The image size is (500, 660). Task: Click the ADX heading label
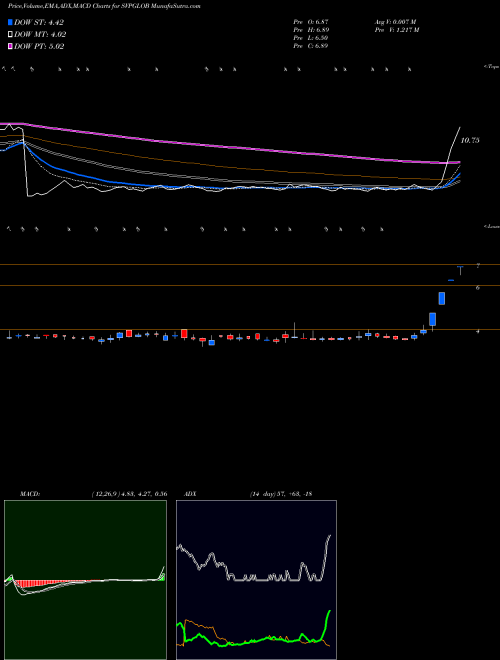tap(192, 494)
